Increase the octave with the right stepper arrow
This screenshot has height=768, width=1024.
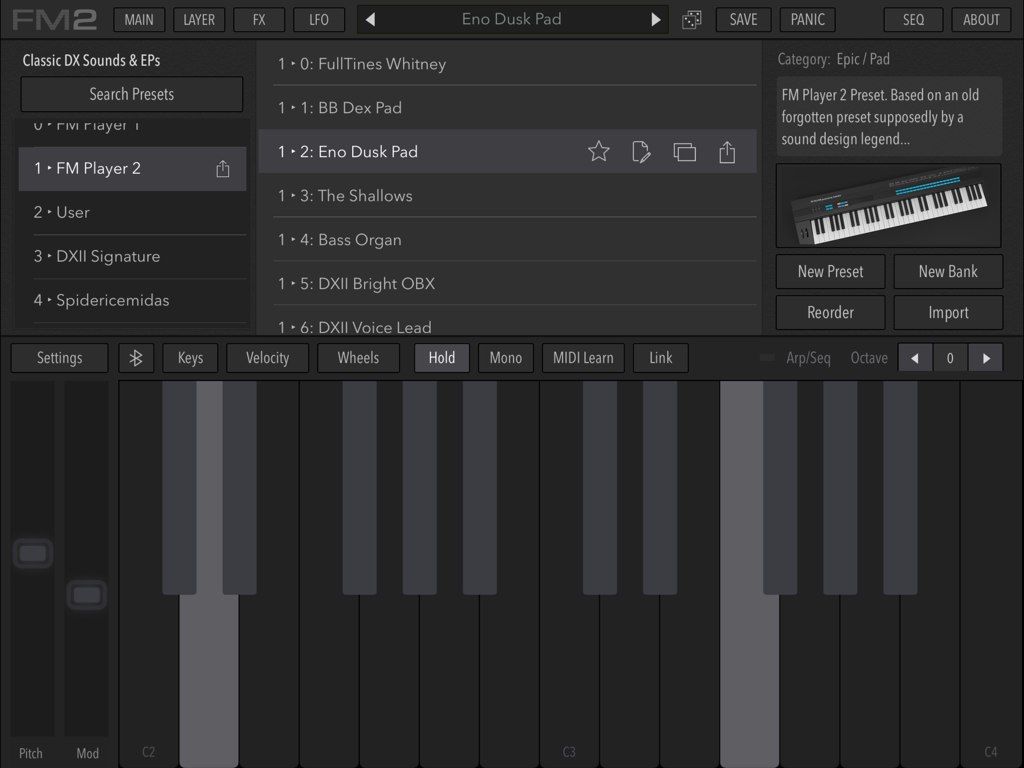(x=986, y=357)
